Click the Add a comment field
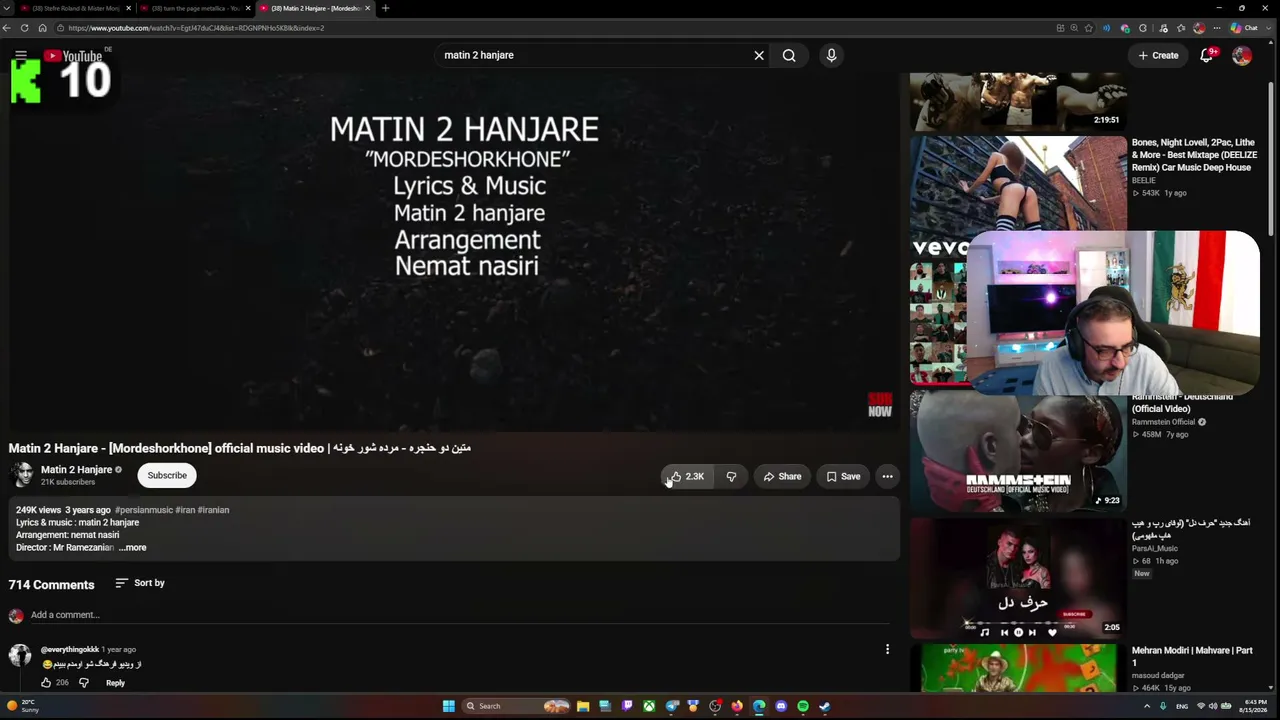This screenshot has height=720, width=1280. pos(460,615)
